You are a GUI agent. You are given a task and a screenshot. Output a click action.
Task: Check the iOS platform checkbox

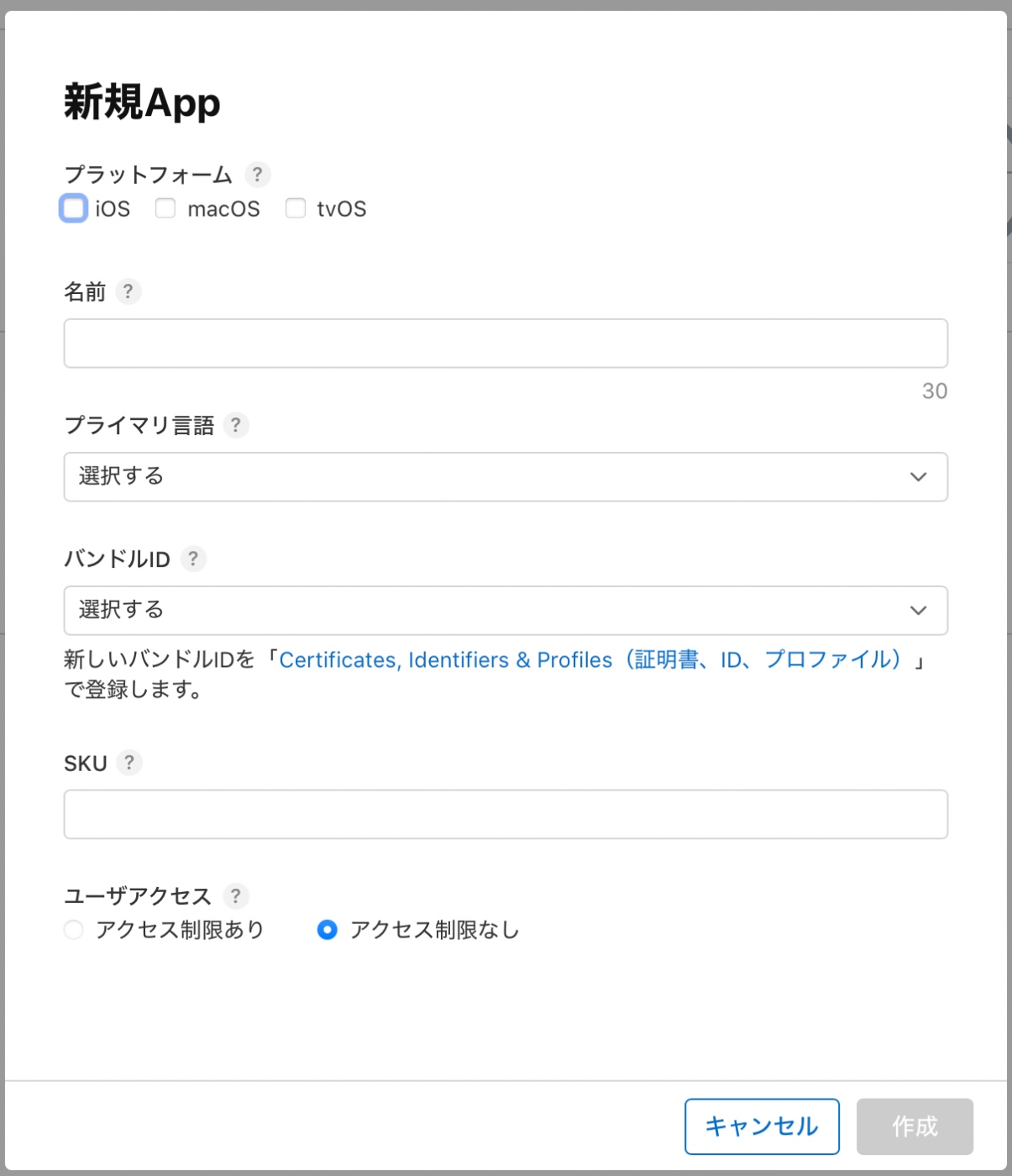pos(74,208)
